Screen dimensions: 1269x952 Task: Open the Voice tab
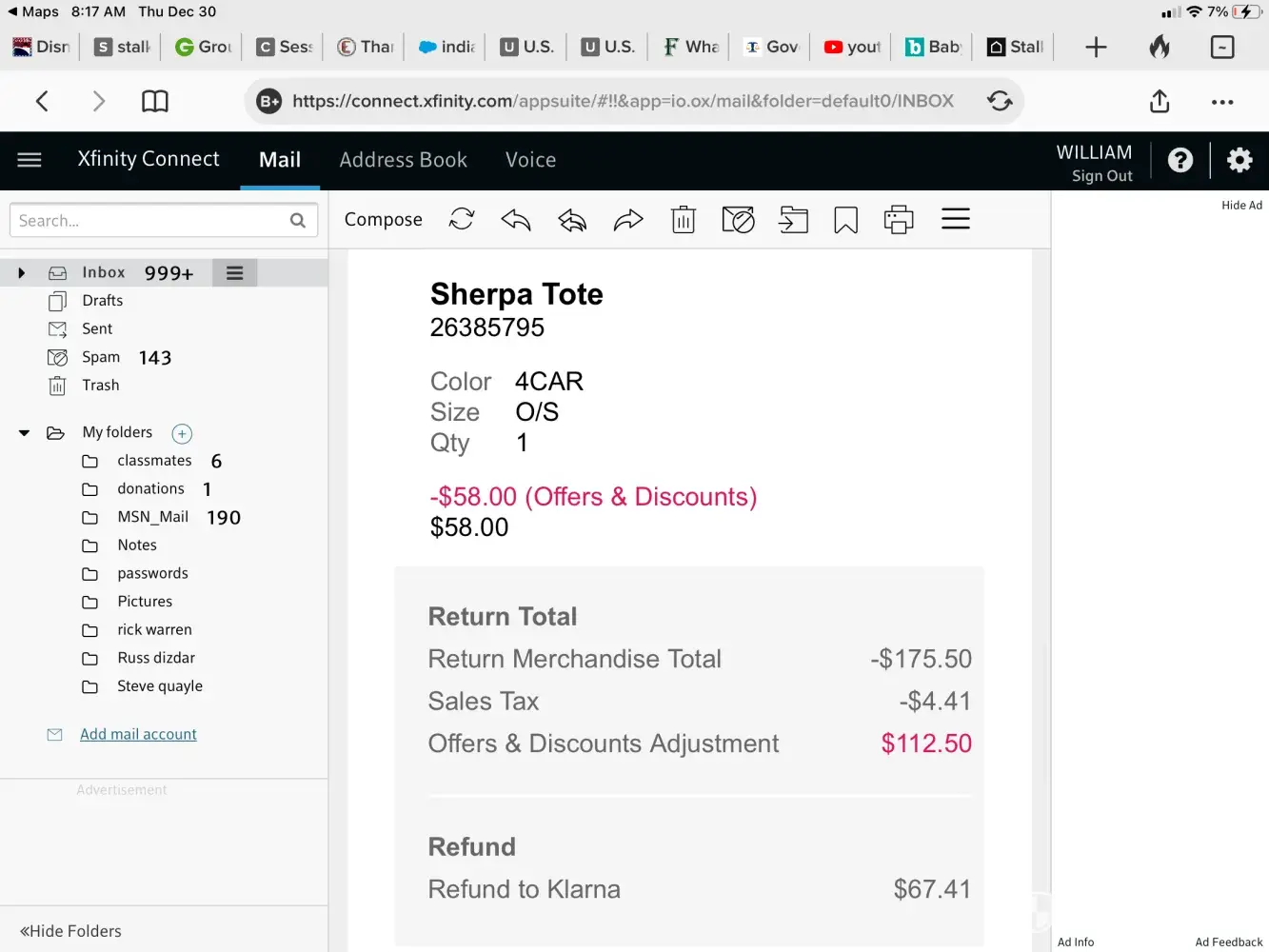530,160
